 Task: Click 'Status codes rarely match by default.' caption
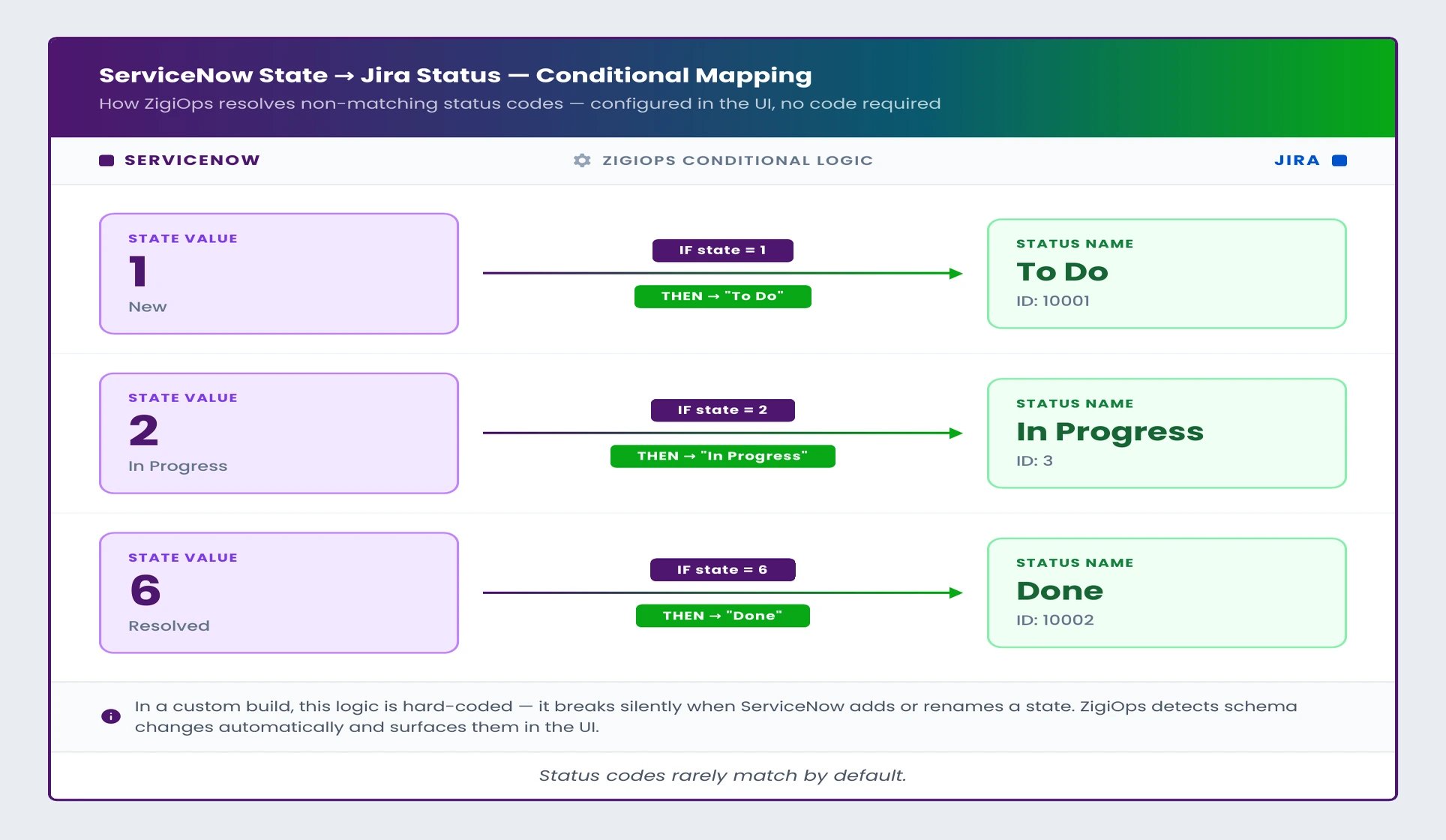723,775
